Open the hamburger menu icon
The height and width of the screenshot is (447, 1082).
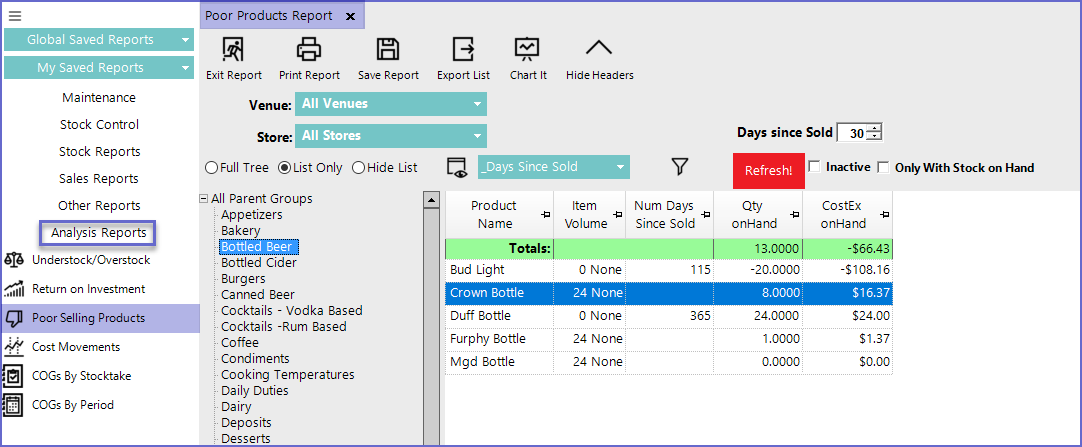click(x=15, y=16)
